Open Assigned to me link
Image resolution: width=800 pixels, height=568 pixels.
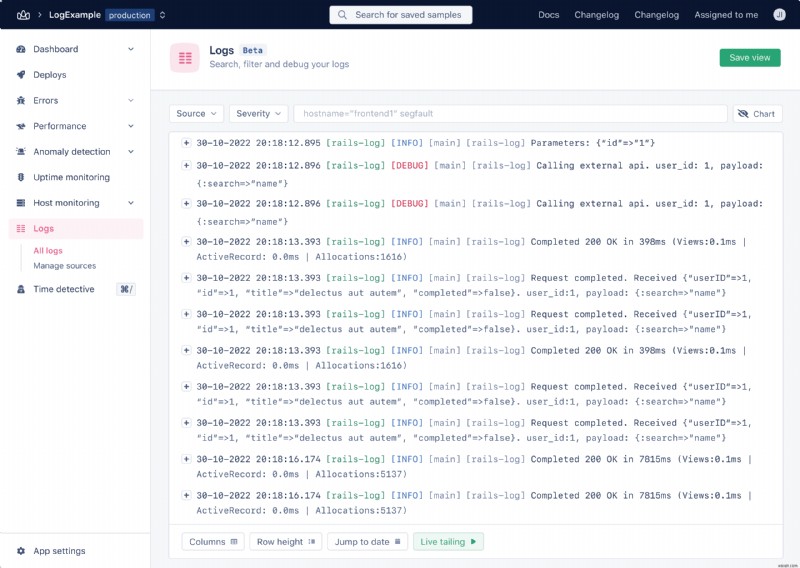(726, 15)
